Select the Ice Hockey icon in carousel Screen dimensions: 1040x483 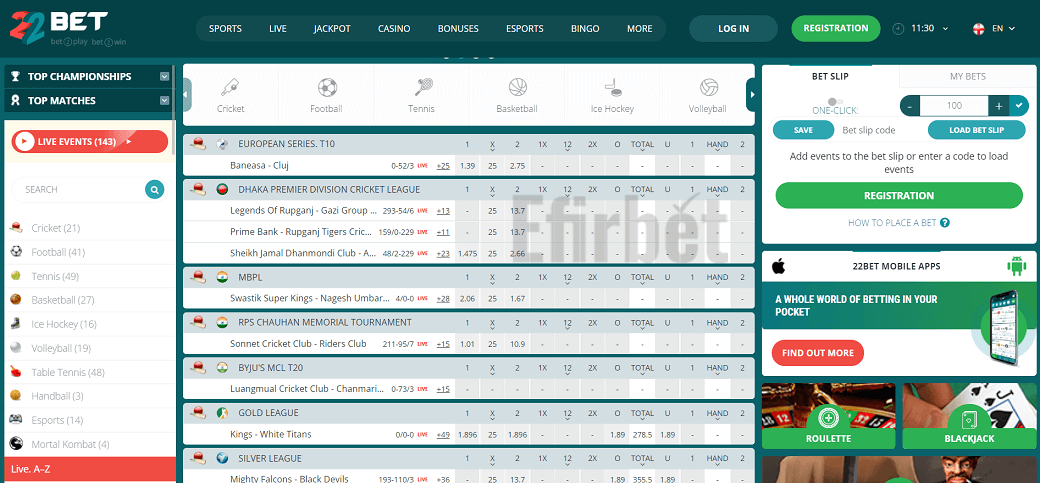612,87
